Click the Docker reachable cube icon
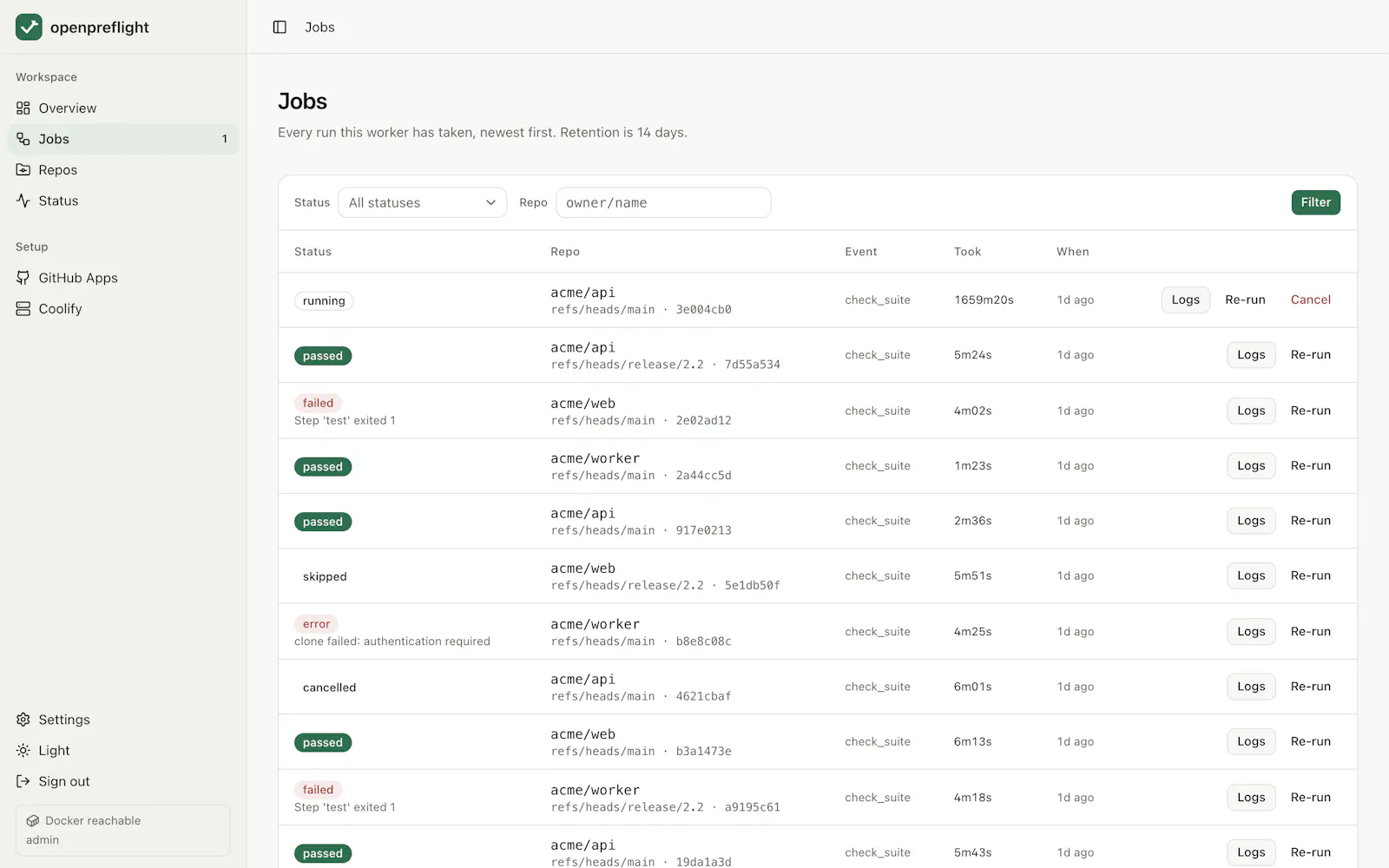 (x=33, y=821)
